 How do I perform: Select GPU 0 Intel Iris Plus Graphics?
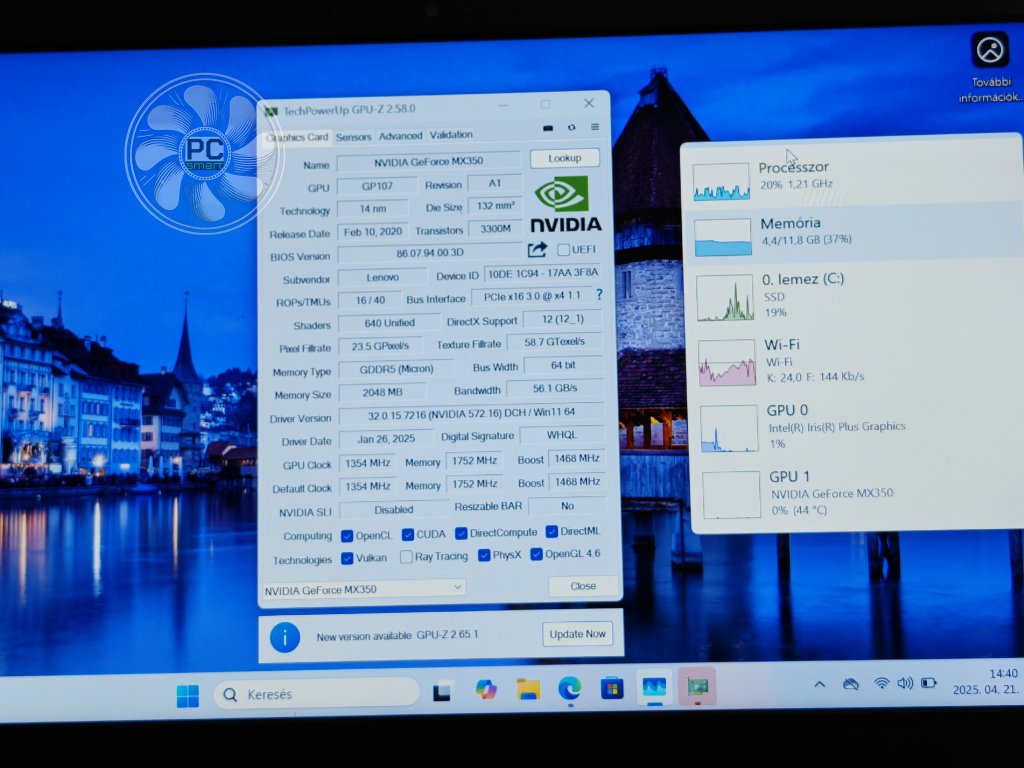pos(857,426)
